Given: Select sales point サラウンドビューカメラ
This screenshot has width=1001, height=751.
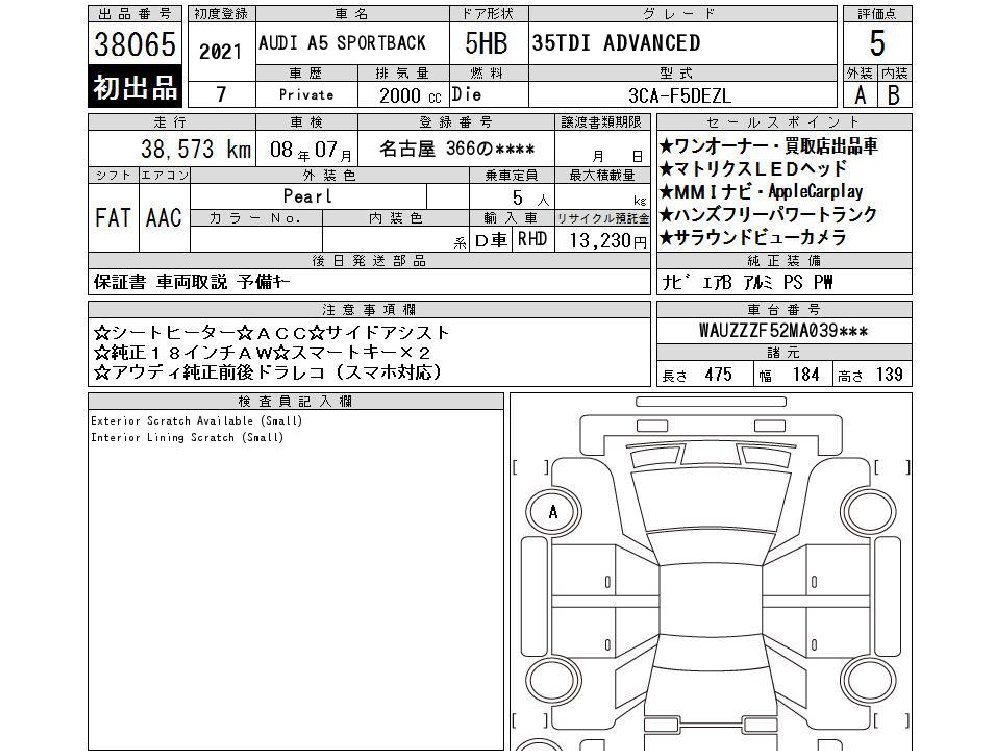Looking at the screenshot, I should coord(753,237).
